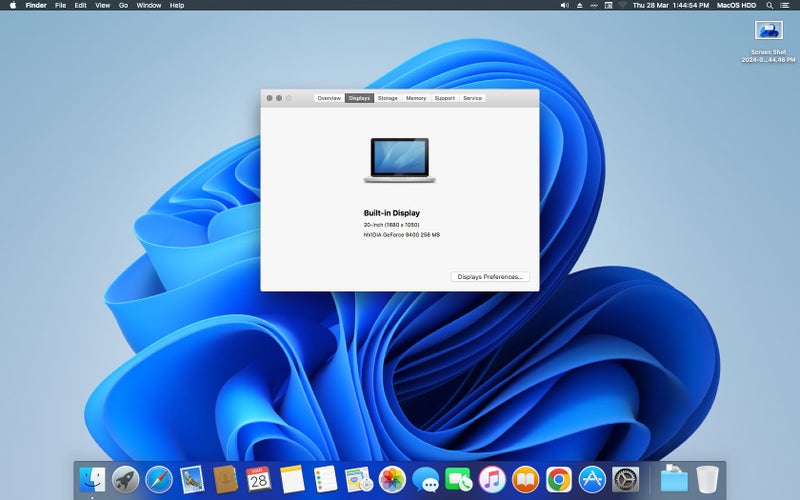Viewport: 800px width, 500px height.
Task: Open Preview image icon in dock
Action: pyautogui.click(x=359, y=480)
